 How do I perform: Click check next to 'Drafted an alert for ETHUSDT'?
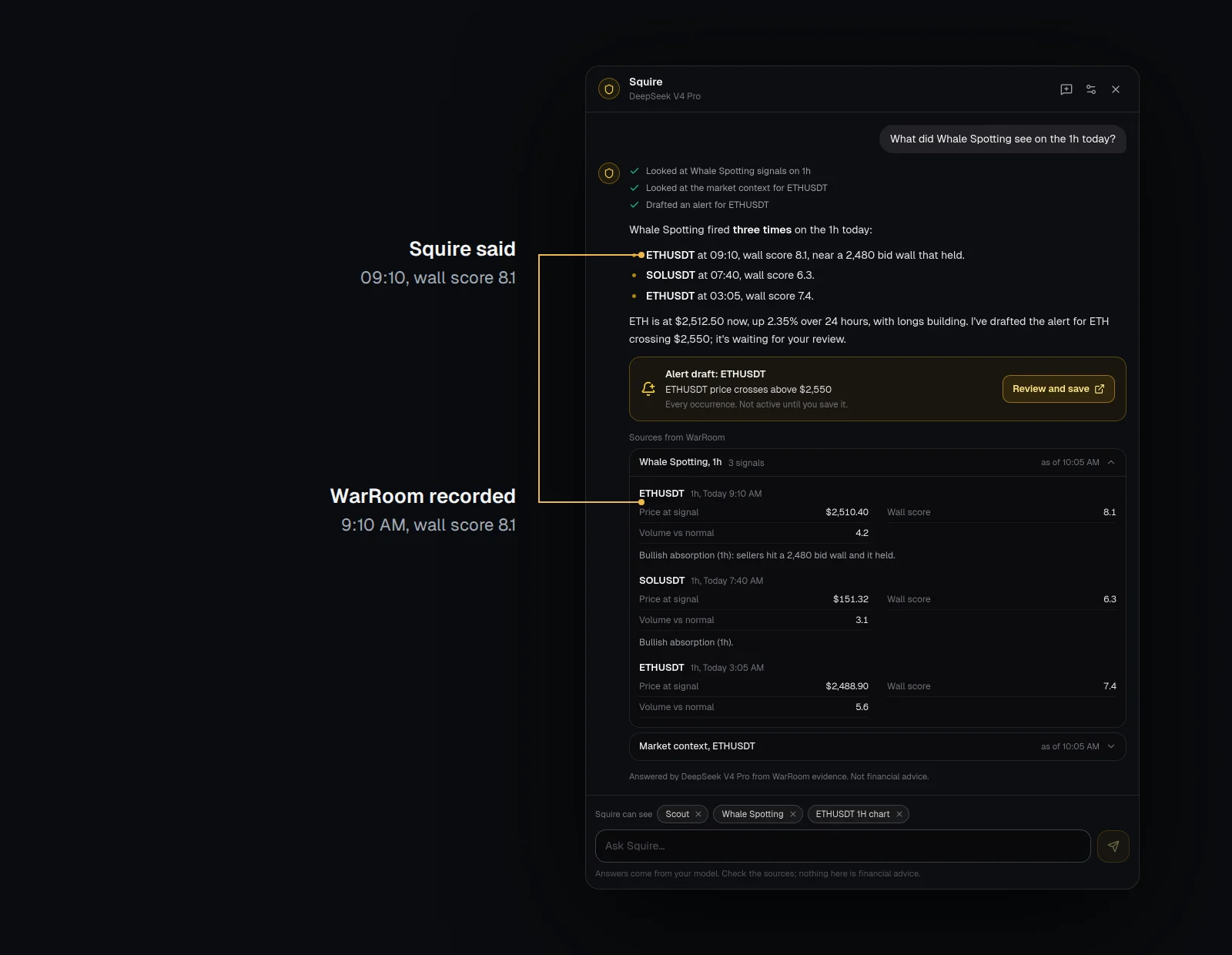634,205
